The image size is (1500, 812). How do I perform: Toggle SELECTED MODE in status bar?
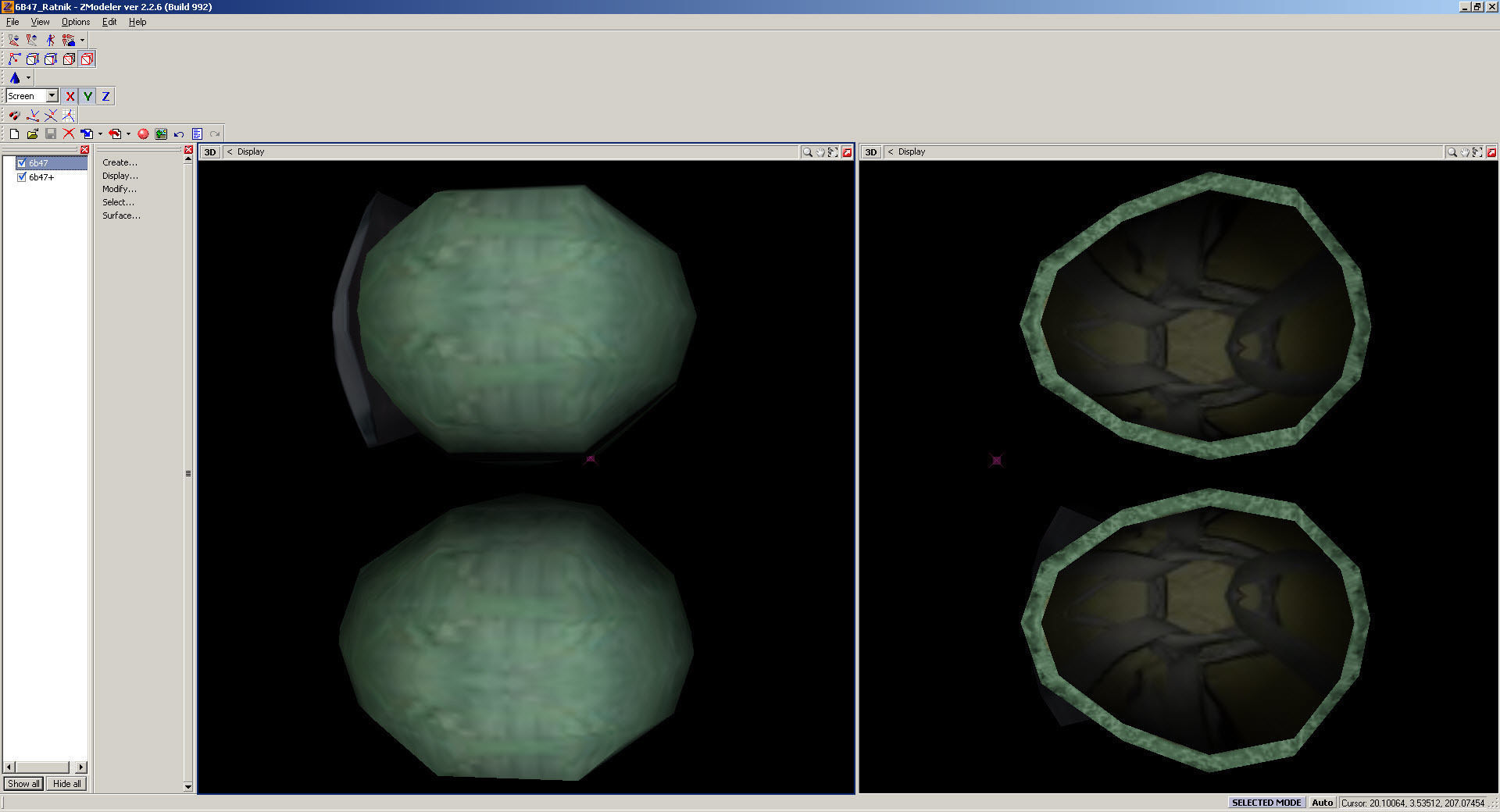[x=1266, y=803]
